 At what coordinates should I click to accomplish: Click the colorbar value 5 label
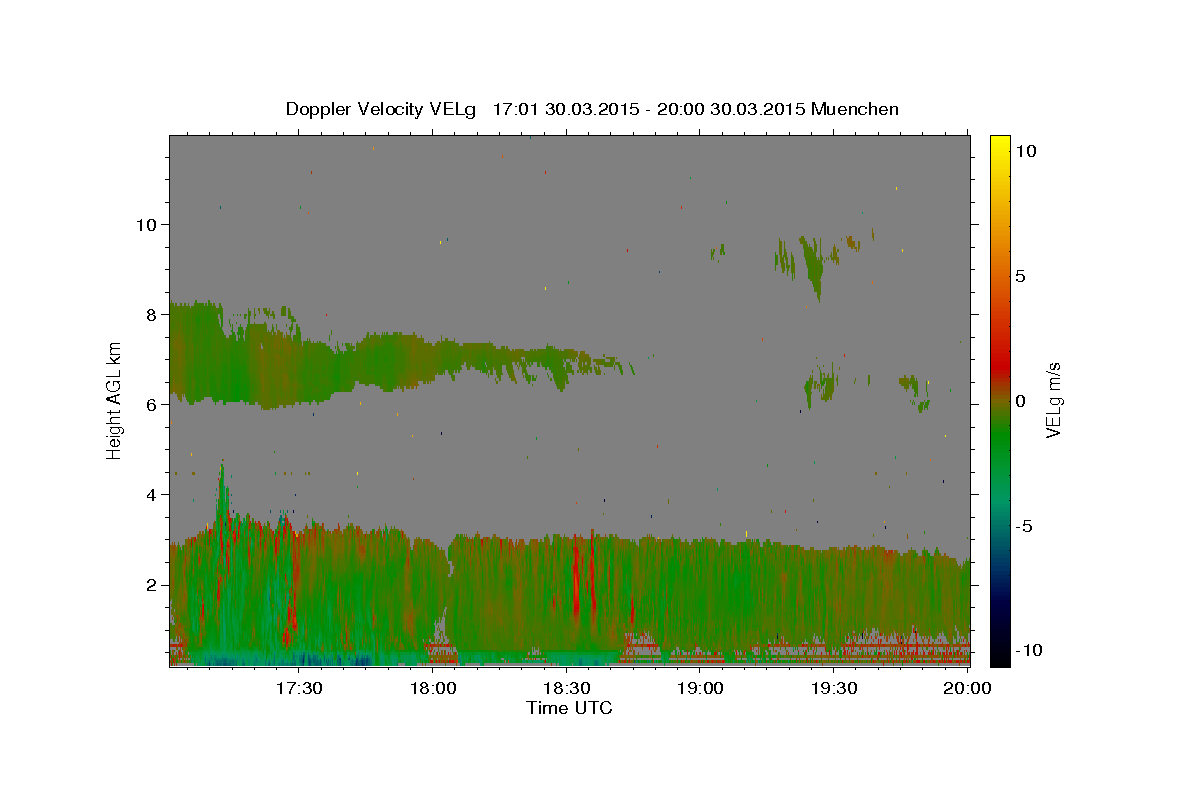pyautogui.click(x=1020, y=276)
